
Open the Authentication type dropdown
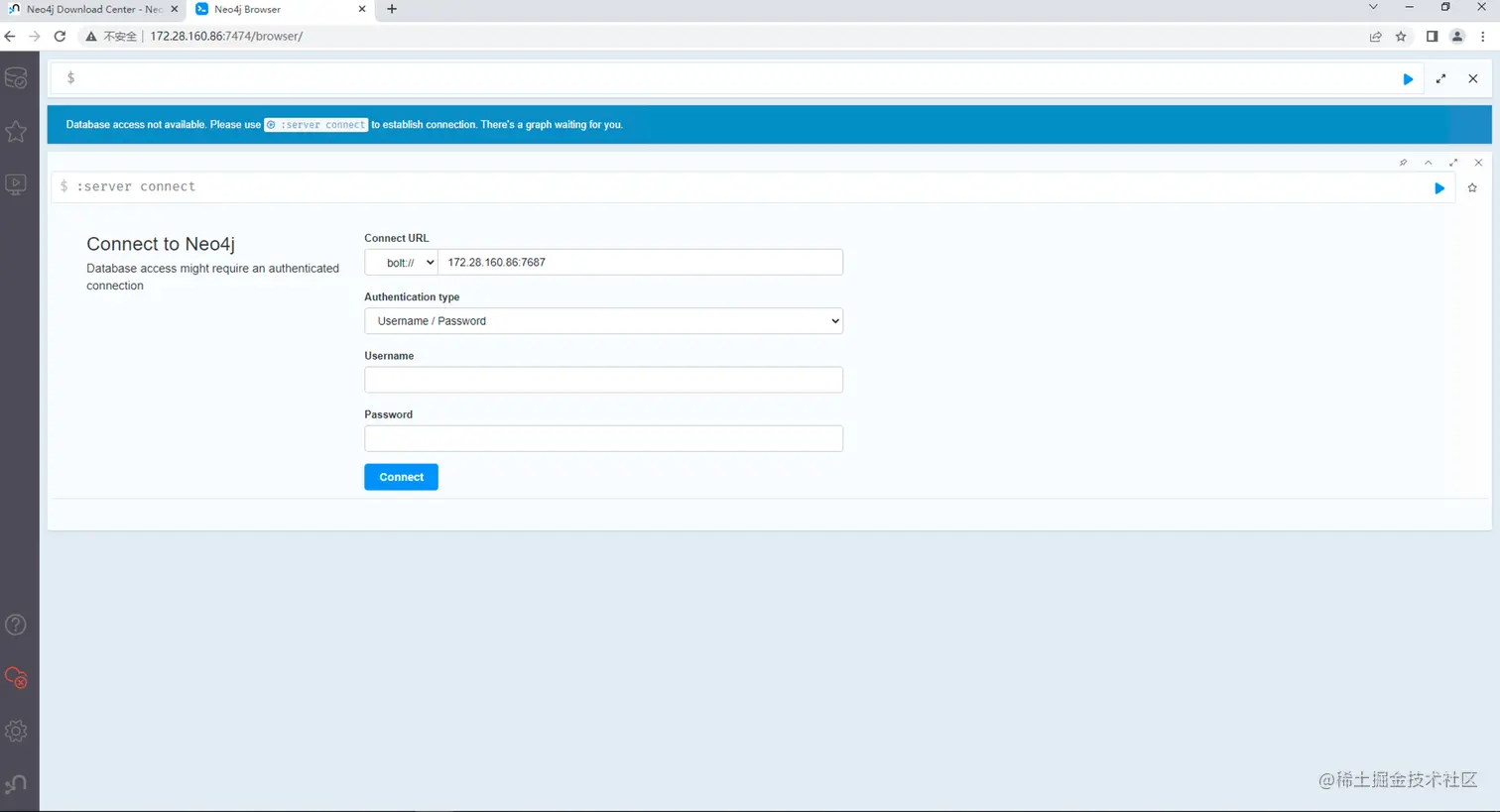[603, 321]
